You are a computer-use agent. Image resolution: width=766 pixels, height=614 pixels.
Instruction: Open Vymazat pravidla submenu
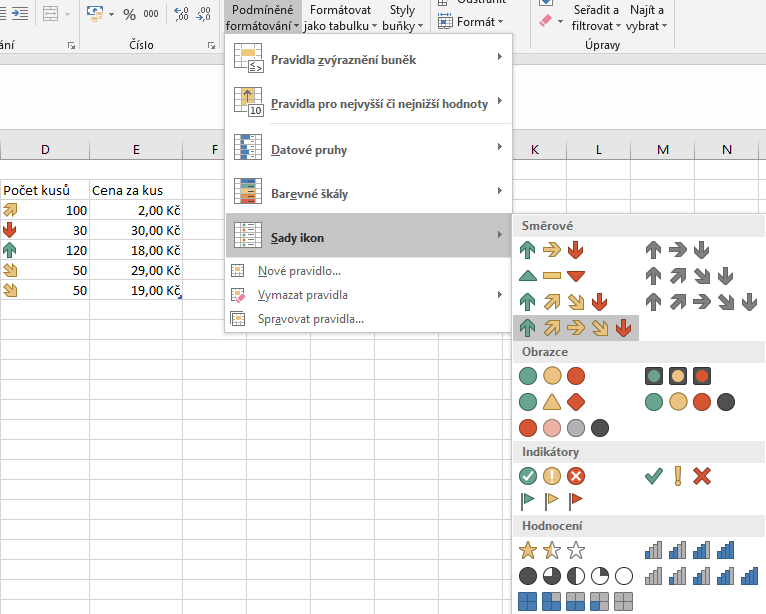368,295
